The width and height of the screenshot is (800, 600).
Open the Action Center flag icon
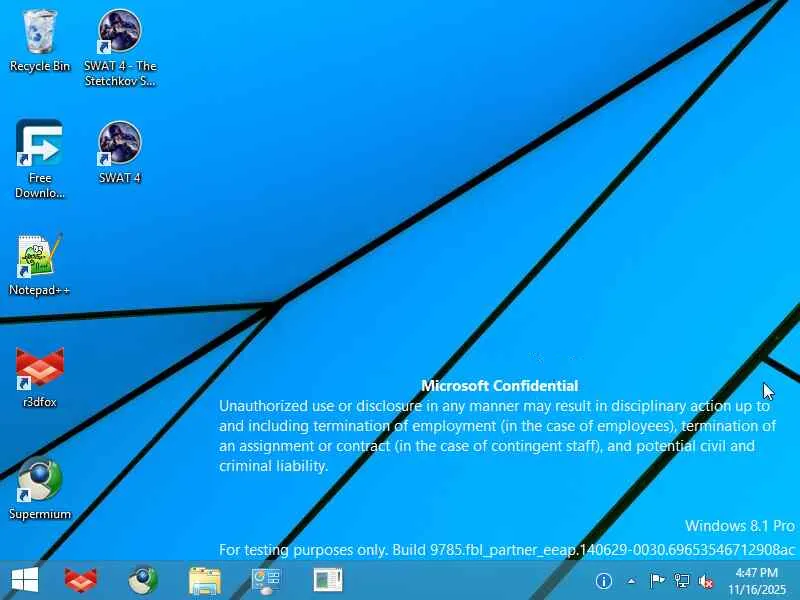(x=657, y=581)
